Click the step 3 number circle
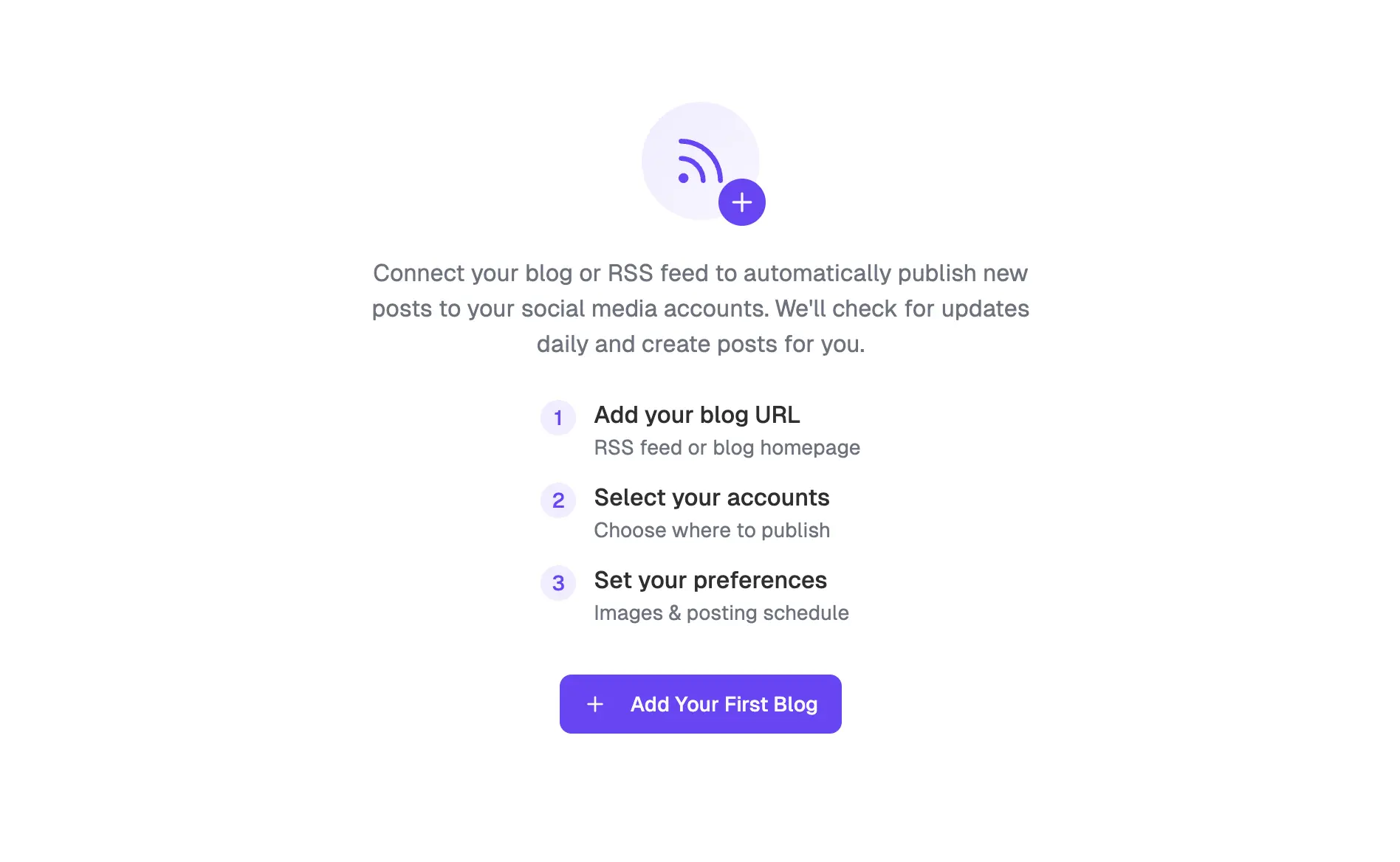 point(558,583)
